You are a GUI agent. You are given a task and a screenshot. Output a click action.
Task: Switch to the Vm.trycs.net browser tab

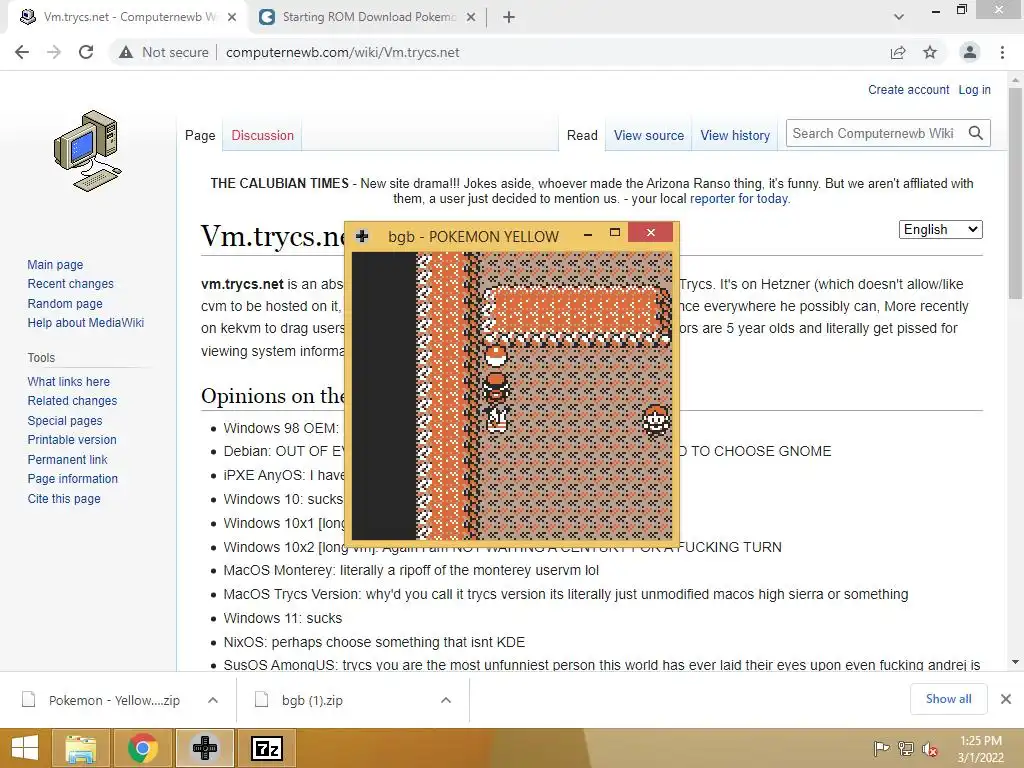(x=129, y=18)
